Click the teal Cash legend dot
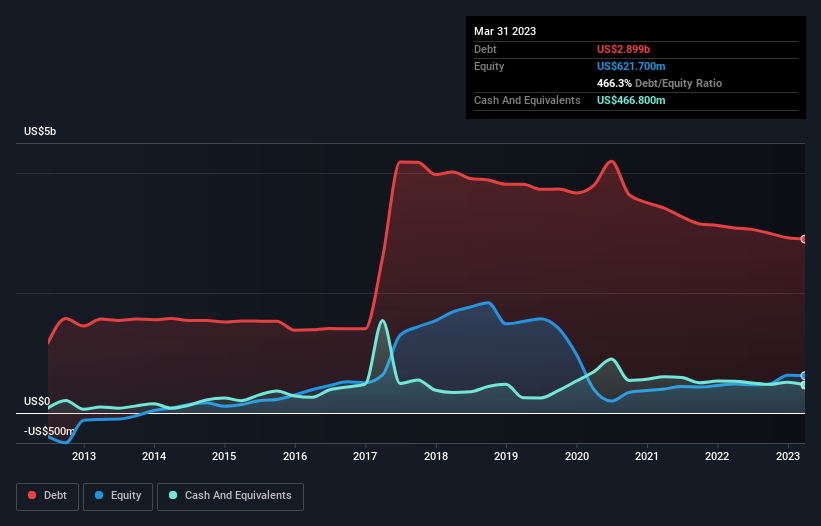 click(x=173, y=495)
